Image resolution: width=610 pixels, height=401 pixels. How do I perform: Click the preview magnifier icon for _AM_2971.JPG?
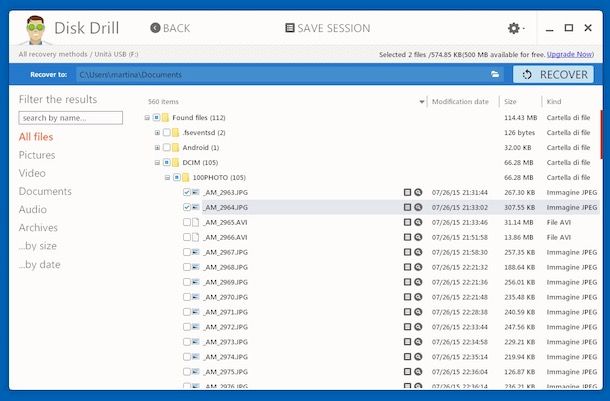(418, 312)
